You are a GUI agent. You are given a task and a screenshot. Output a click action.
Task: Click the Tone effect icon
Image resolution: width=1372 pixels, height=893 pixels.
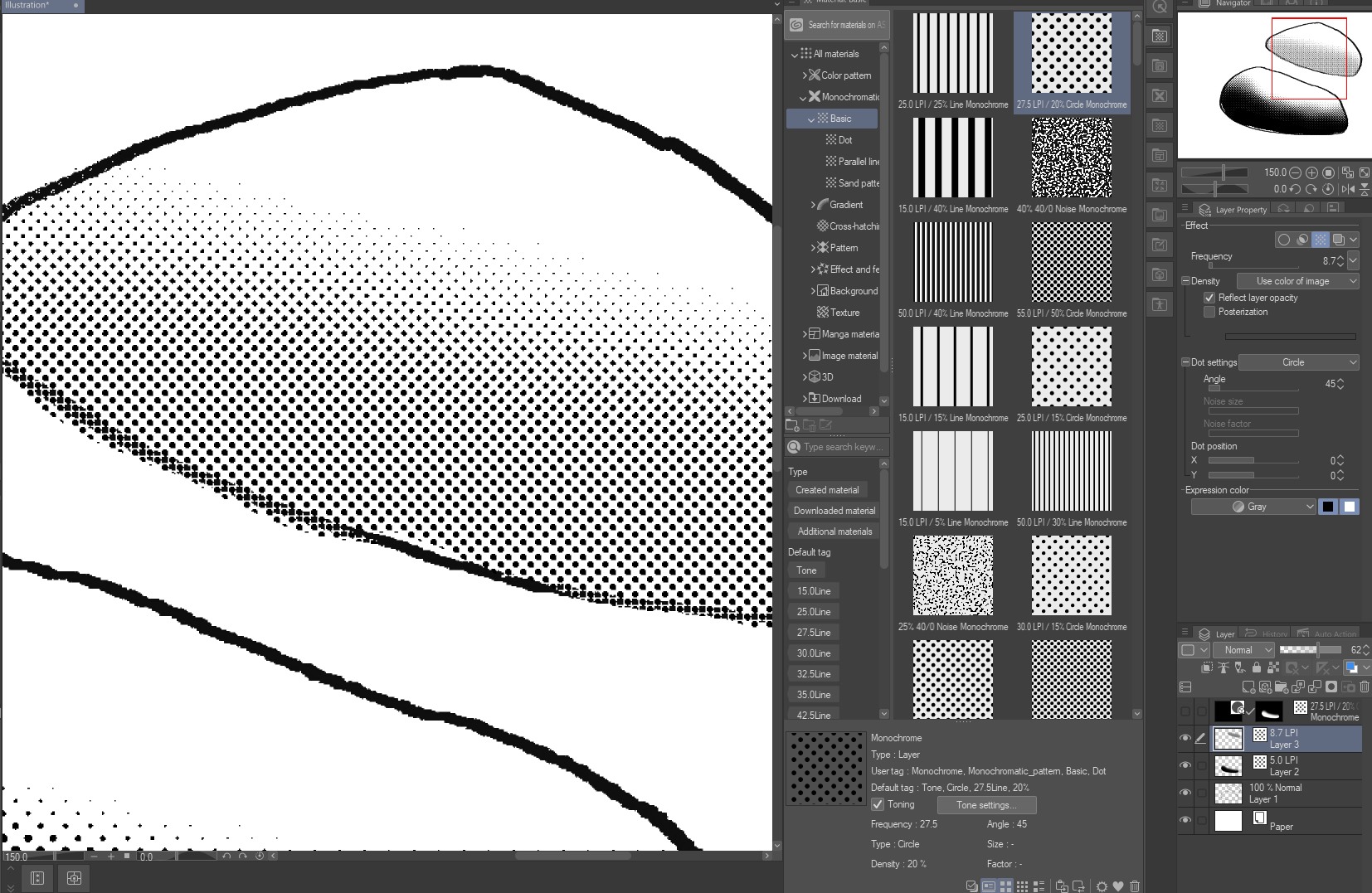(1321, 240)
